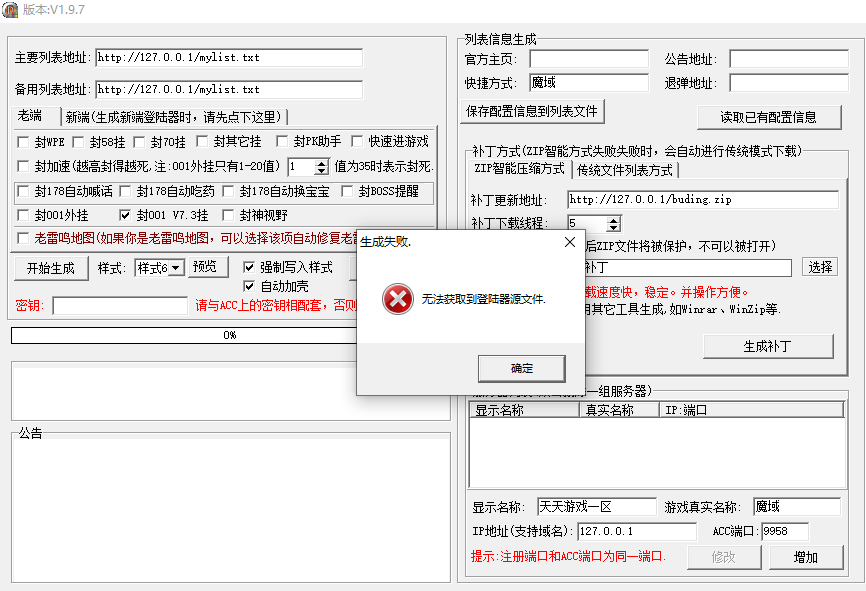Click the red error icon in the dialog
Screen dimensions: 866x591
click(x=397, y=299)
